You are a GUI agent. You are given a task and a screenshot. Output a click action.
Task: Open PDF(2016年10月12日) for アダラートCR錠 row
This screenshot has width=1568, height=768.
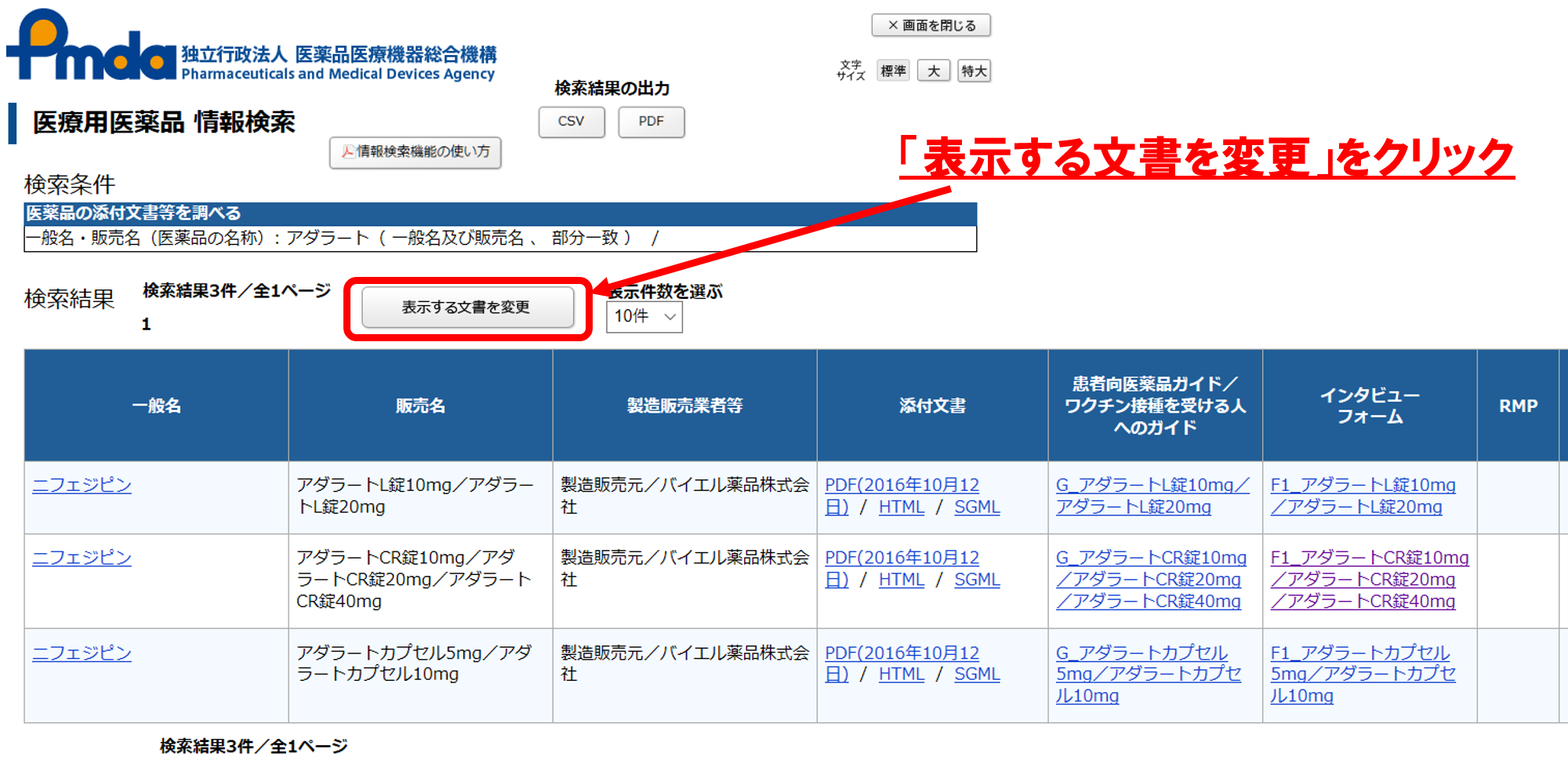point(902,568)
